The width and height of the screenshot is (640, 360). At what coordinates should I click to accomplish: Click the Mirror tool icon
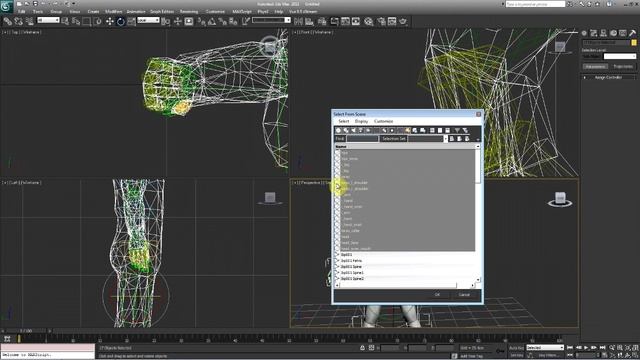point(298,21)
